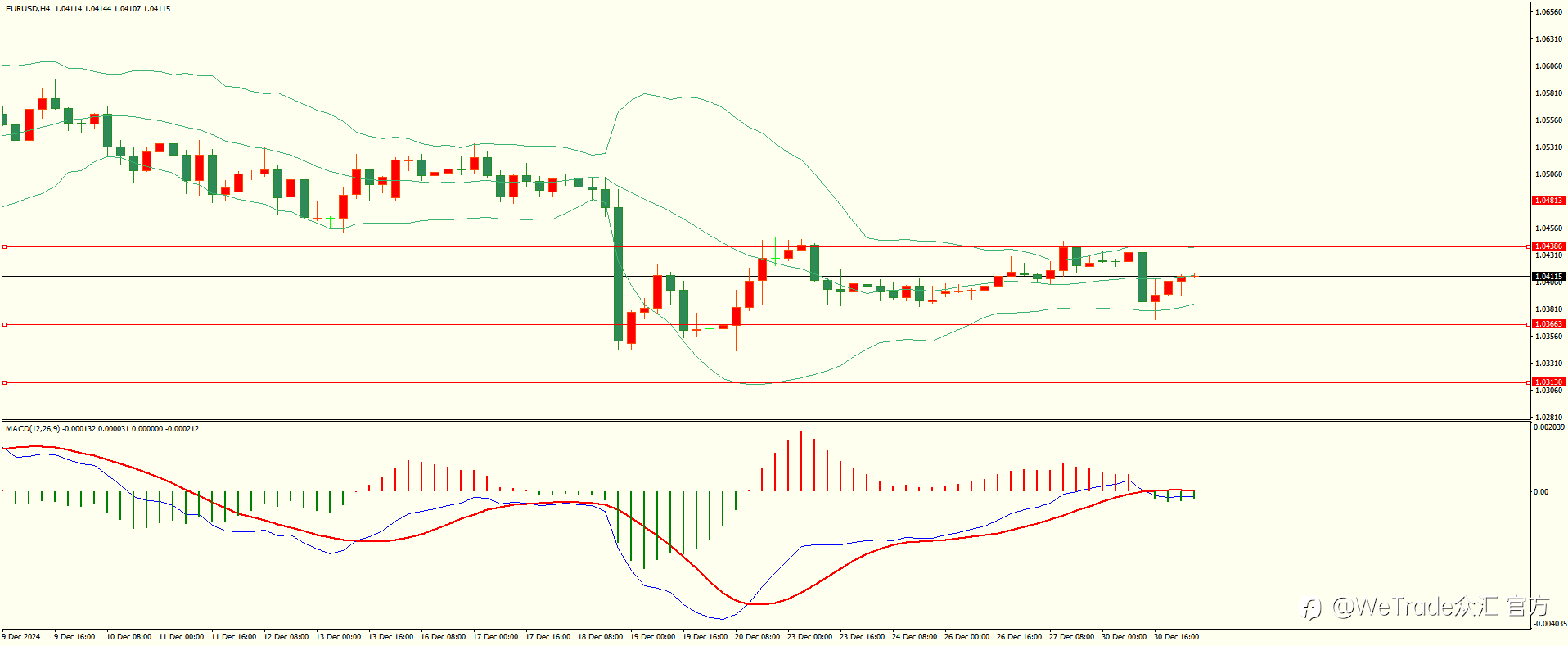Click the 9 Dec 2024 time label
The image size is (1568, 646).
click(21, 637)
